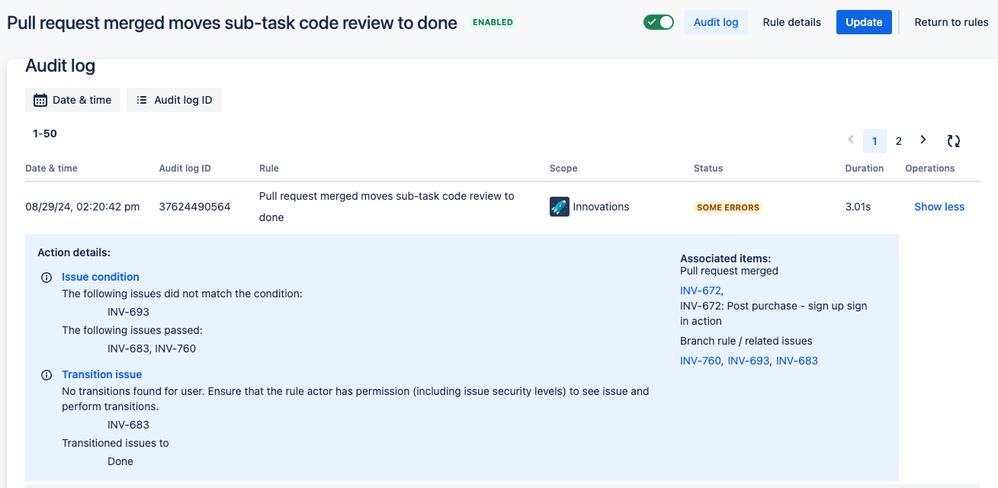Click INV-693 under did not match condition

pyautogui.click(x=129, y=312)
